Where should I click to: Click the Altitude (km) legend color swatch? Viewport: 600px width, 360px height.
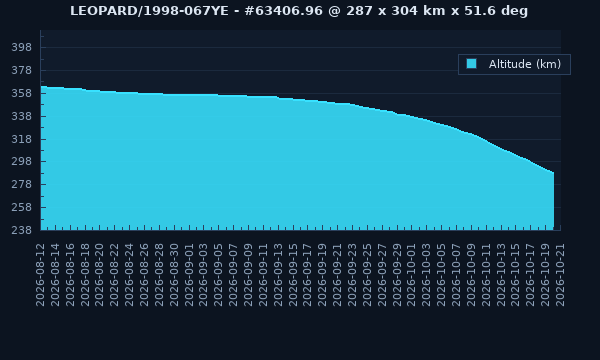(x=471, y=64)
